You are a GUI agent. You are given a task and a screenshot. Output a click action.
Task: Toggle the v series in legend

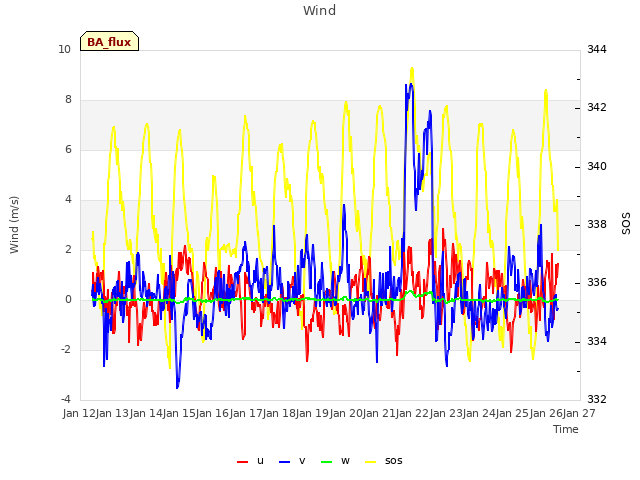pyautogui.click(x=292, y=461)
